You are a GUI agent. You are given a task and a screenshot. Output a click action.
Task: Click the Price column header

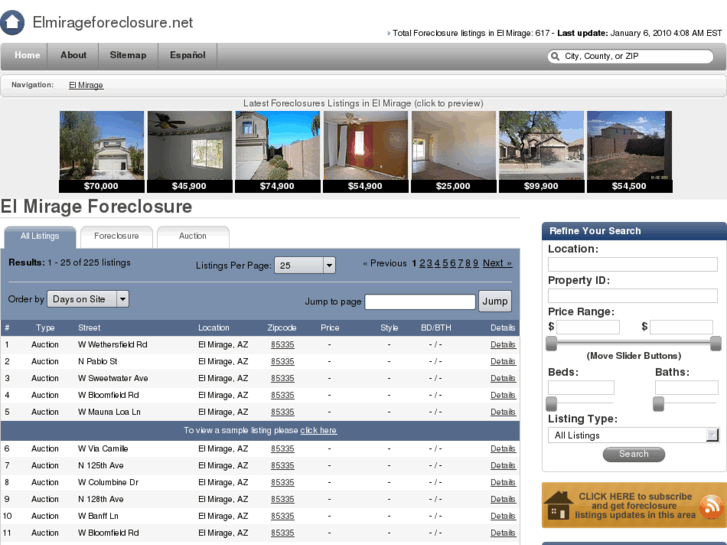[x=330, y=328]
